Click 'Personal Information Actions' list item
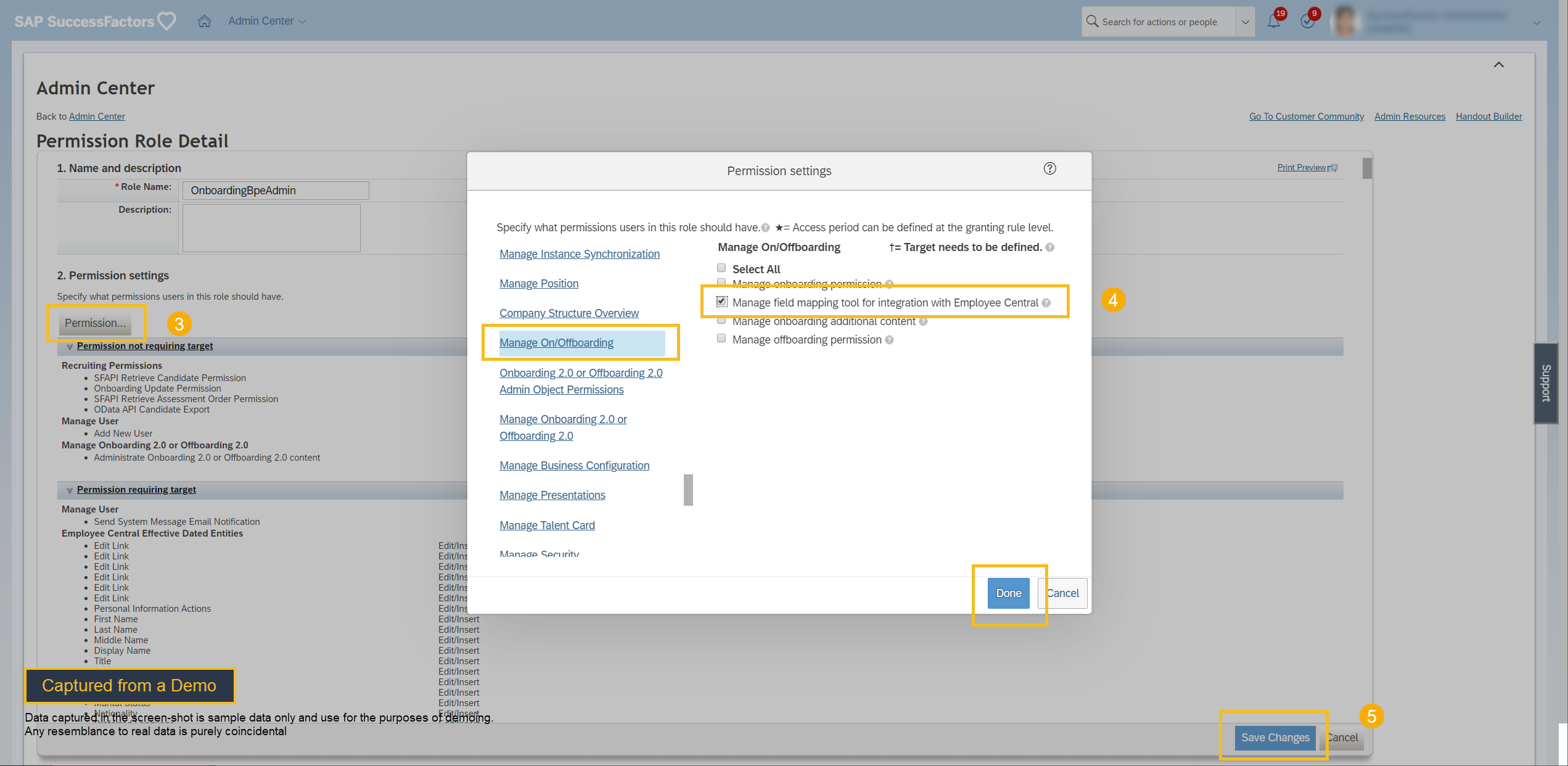1568x766 pixels. point(152,609)
